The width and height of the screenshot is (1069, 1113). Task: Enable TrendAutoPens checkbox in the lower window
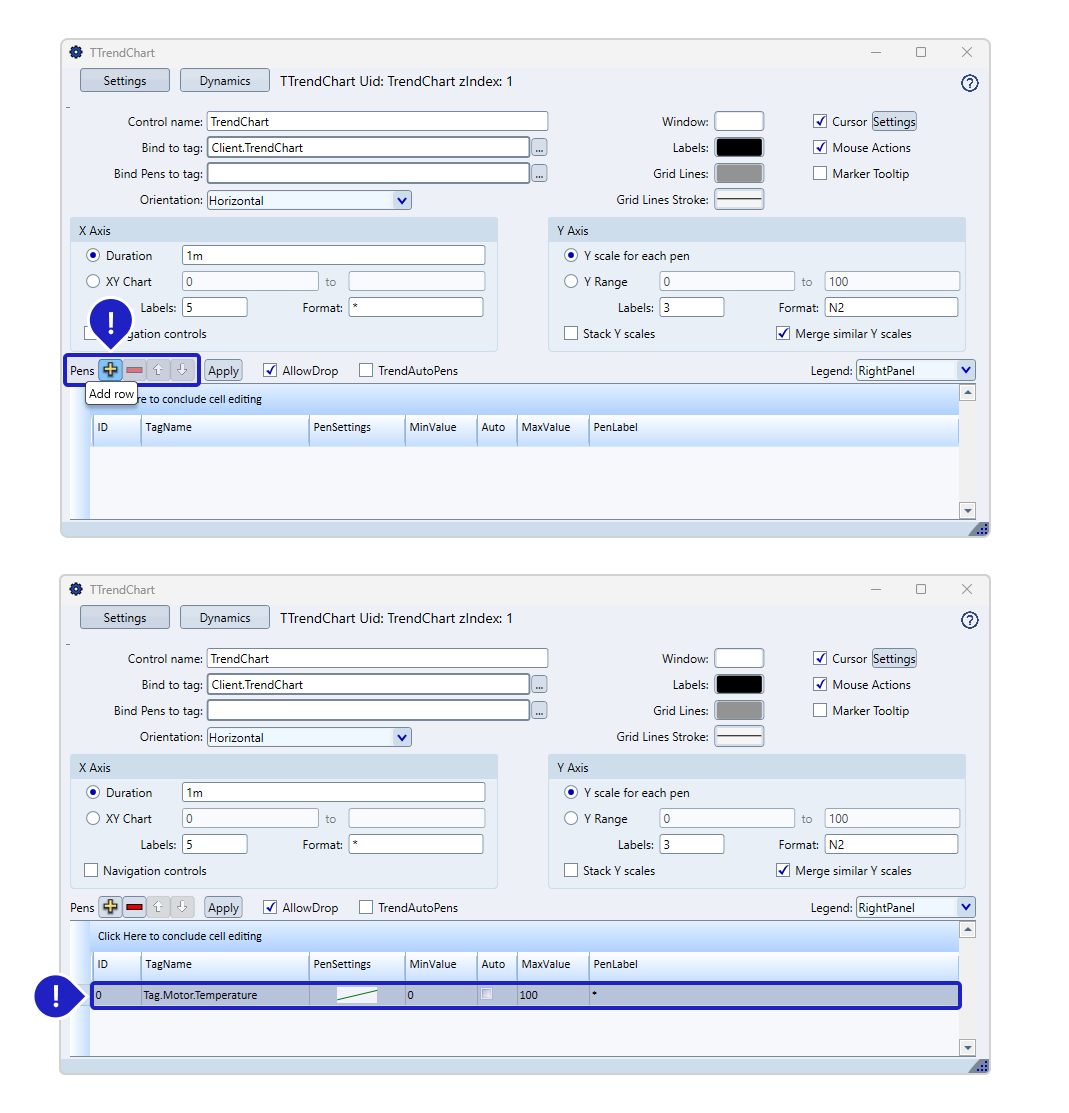pyautogui.click(x=366, y=907)
